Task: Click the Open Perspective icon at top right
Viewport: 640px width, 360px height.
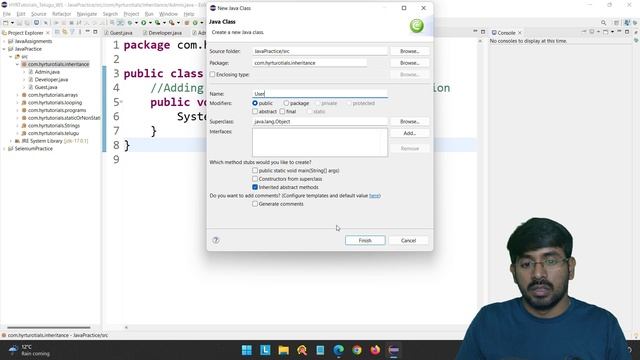Action: tap(617, 23)
